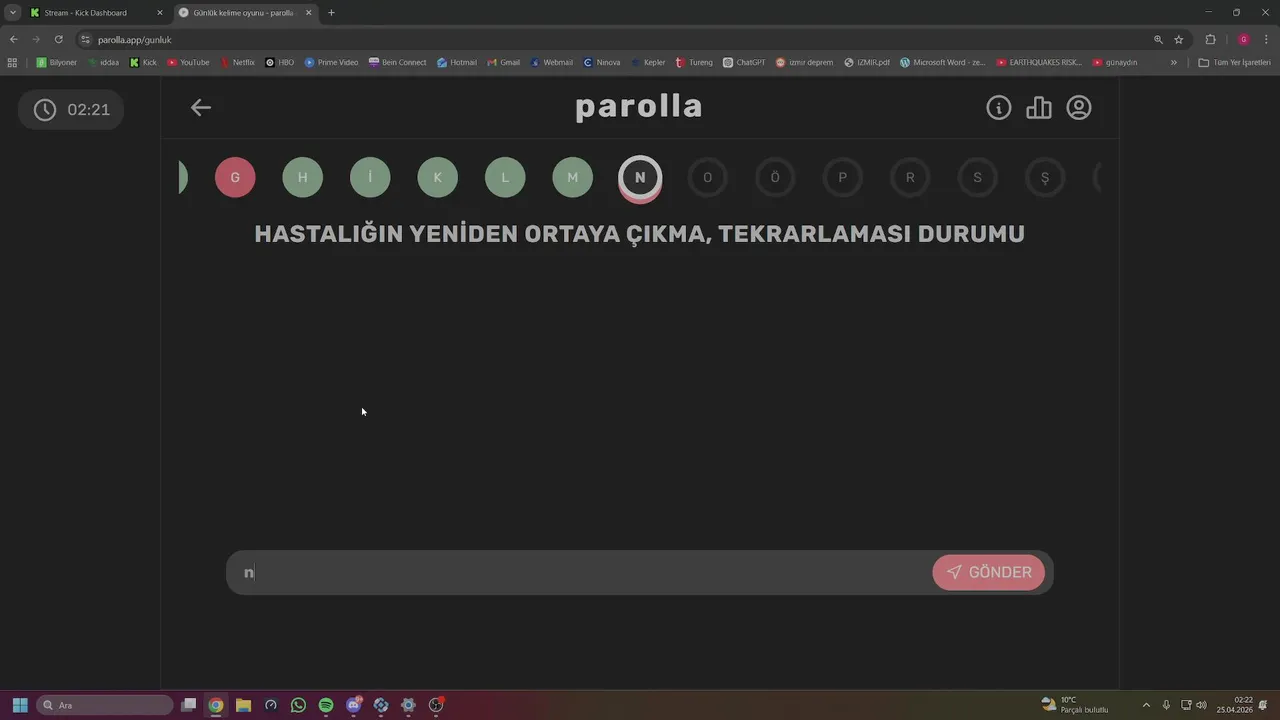Open the HBO bookmark
The image size is (1280, 720).
click(279, 62)
